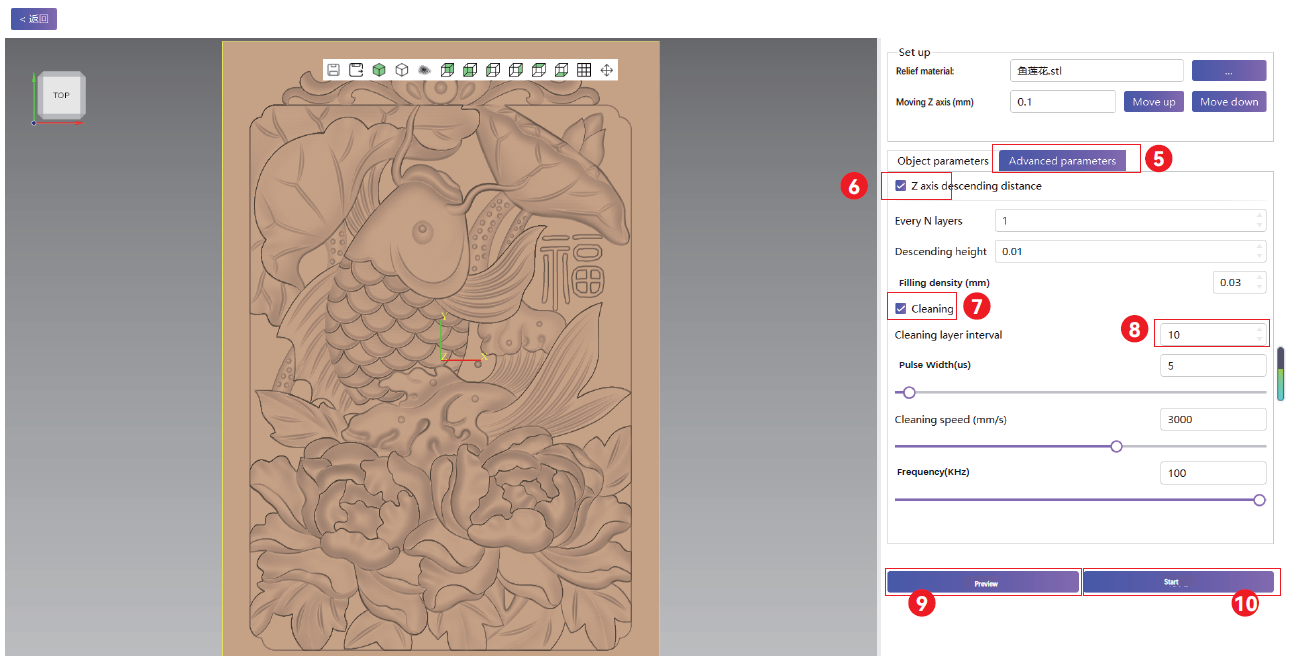Click the four-arrow move icon
Screen dimensions: 1295x660
tap(606, 70)
